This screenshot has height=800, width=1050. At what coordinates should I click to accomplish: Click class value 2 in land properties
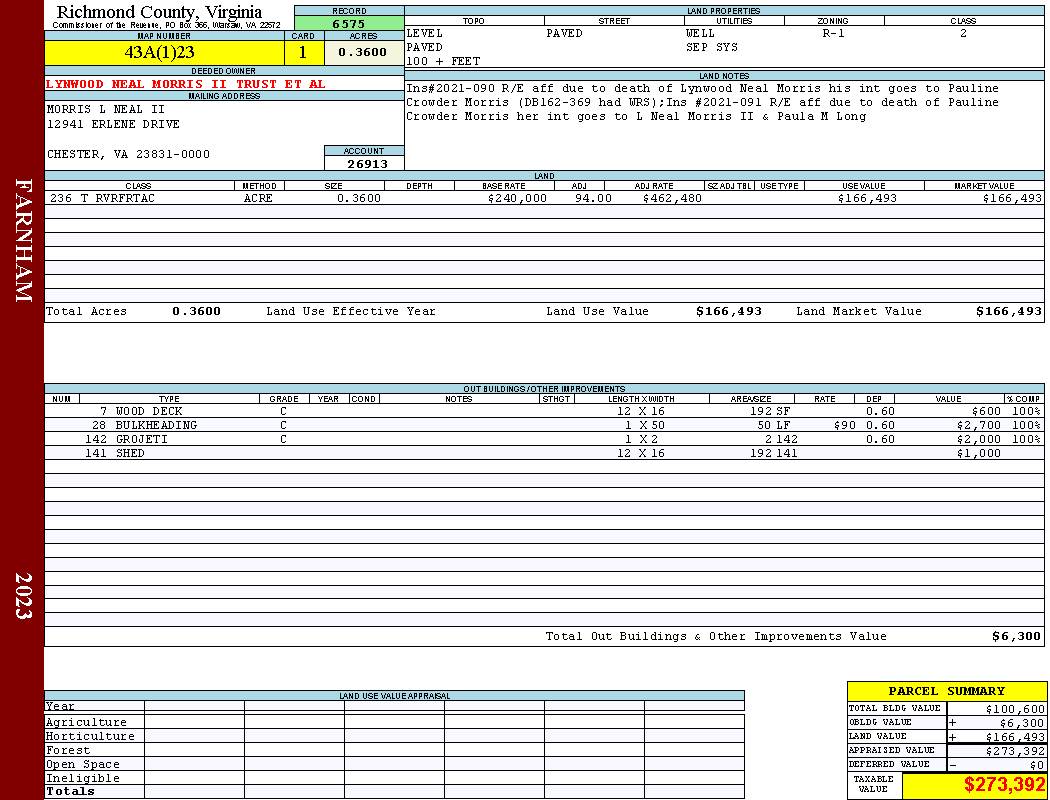[x=963, y=33]
